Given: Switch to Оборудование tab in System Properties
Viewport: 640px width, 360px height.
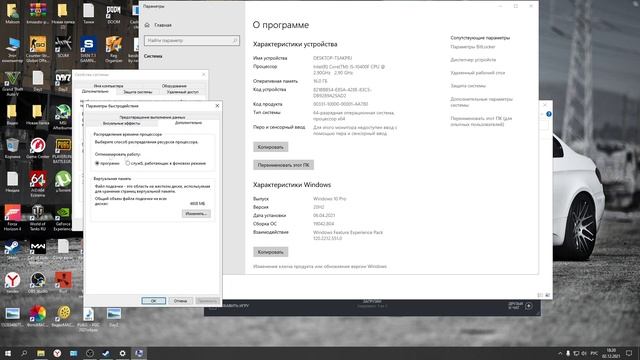Looking at the screenshot, I should (x=174, y=86).
